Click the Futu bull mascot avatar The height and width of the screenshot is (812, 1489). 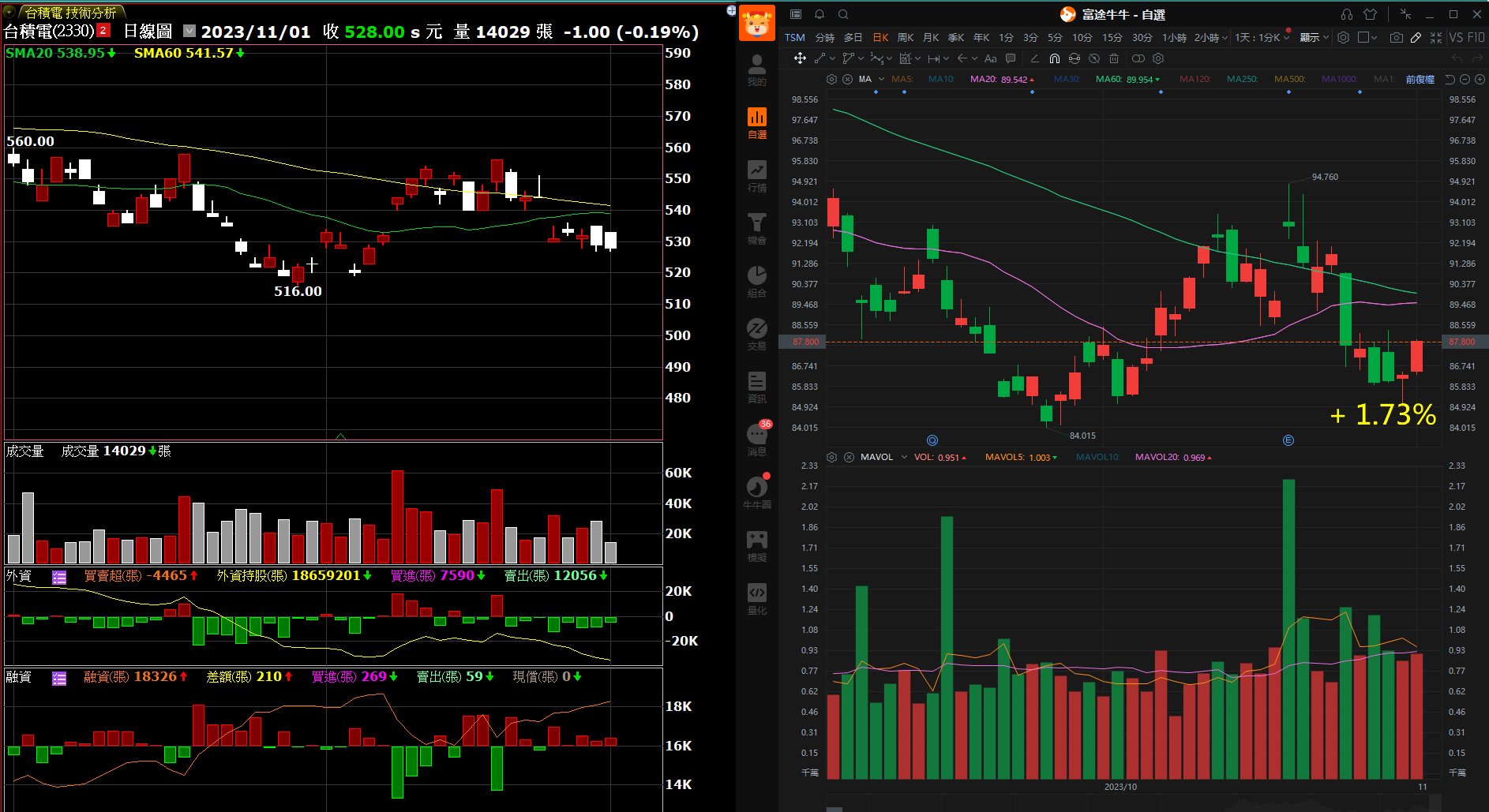click(x=757, y=22)
